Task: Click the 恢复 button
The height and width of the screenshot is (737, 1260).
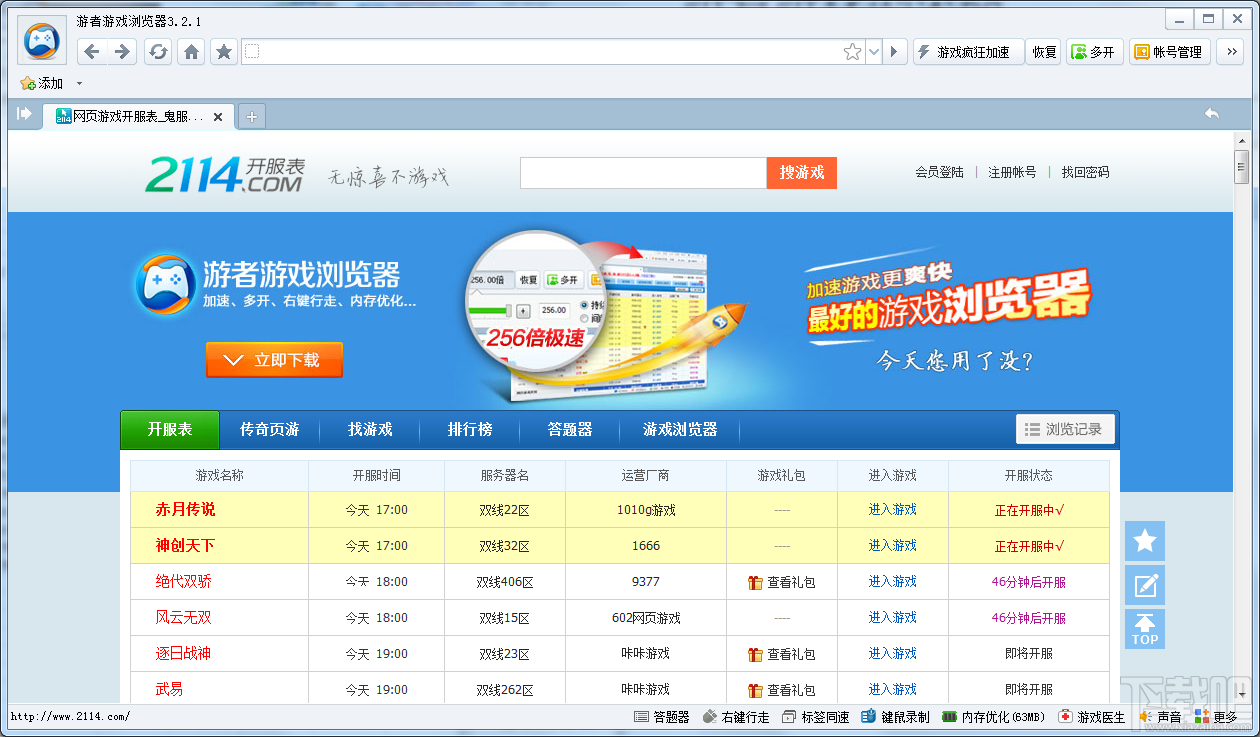Action: [x=1045, y=52]
